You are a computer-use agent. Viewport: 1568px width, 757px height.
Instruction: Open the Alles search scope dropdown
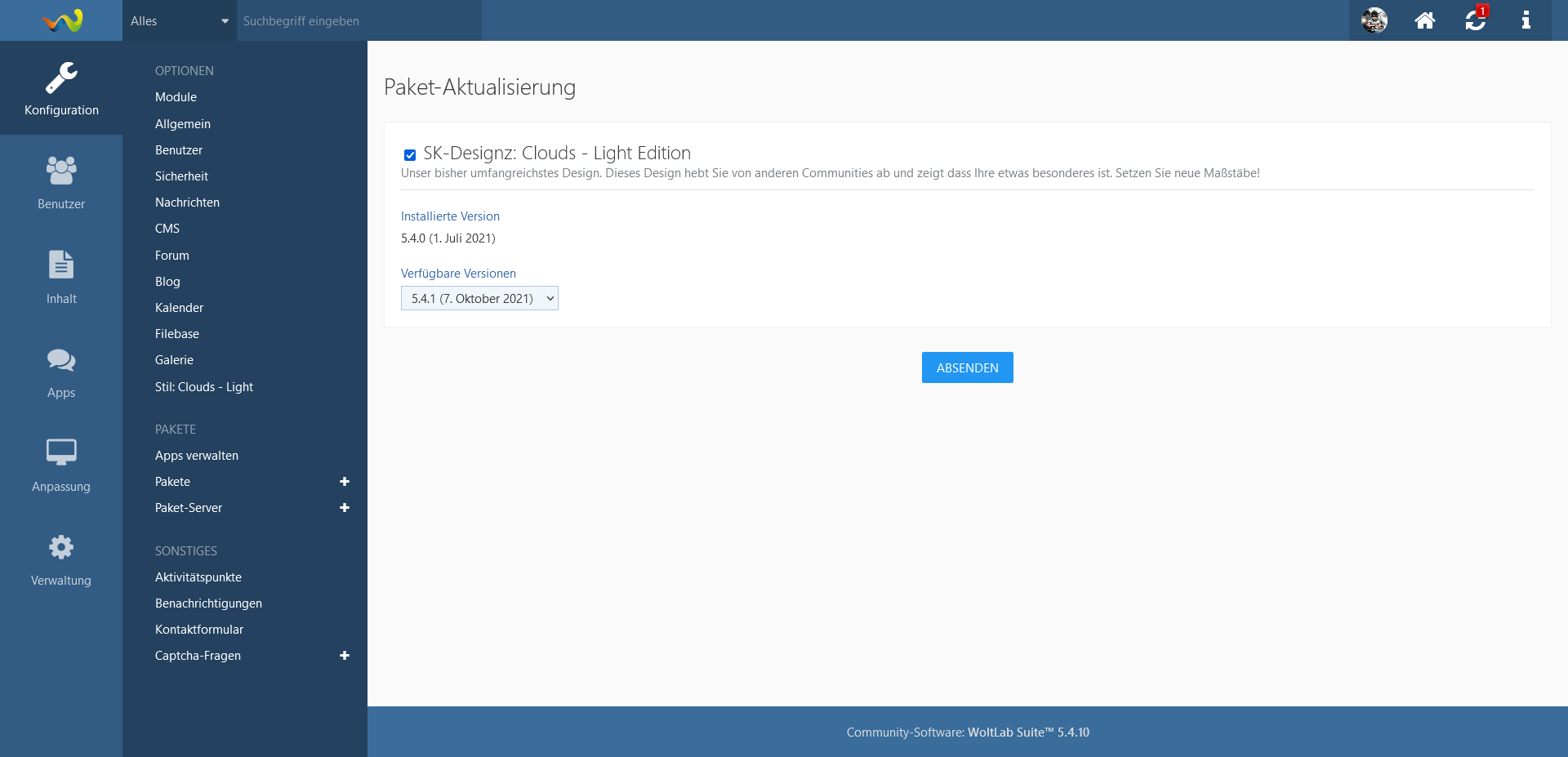[179, 21]
